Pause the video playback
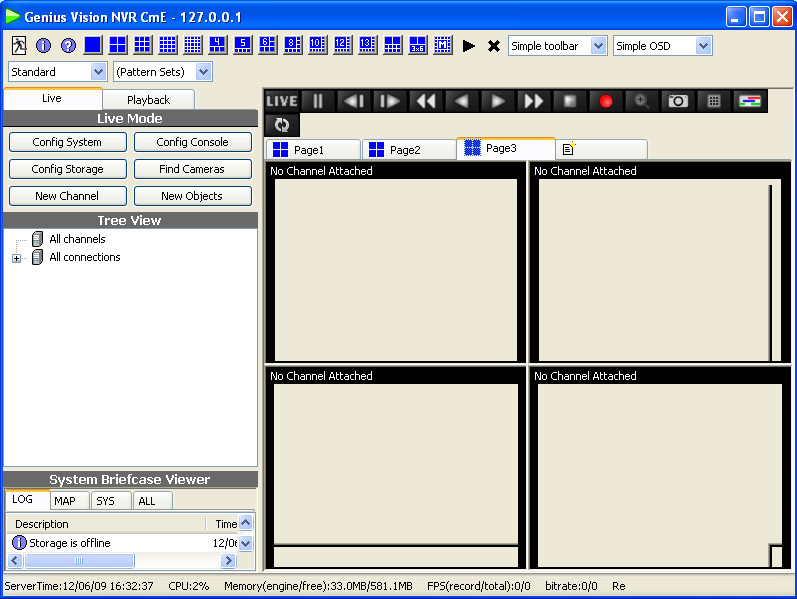This screenshot has height=599, width=797. point(318,101)
